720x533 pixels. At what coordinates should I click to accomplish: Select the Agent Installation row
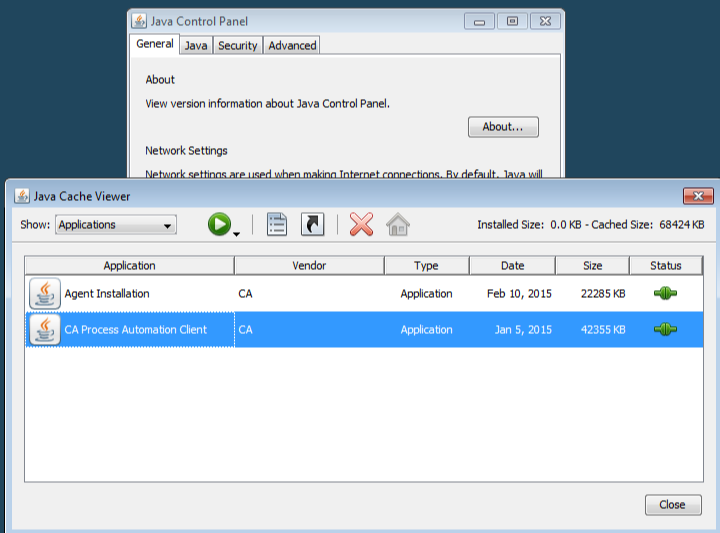click(x=364, y=293)
